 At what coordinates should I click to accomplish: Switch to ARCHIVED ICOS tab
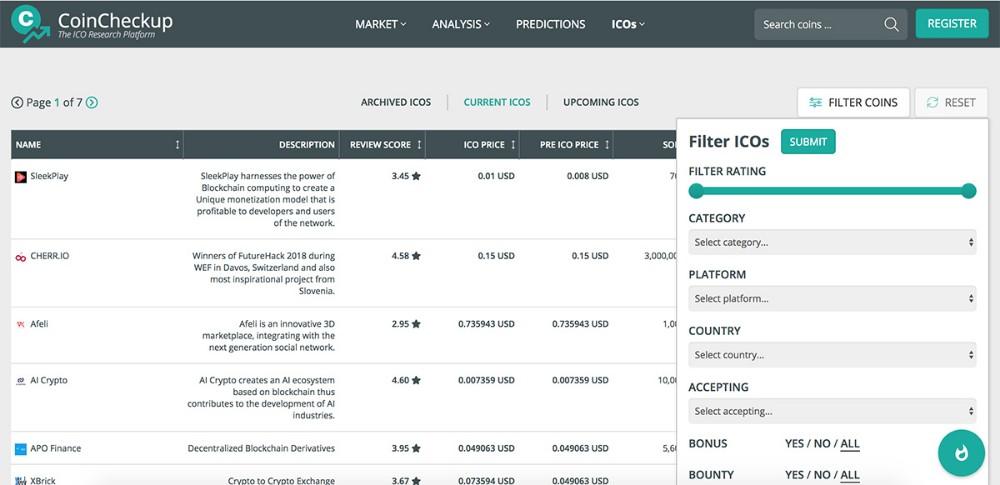(x=396, y=102)
